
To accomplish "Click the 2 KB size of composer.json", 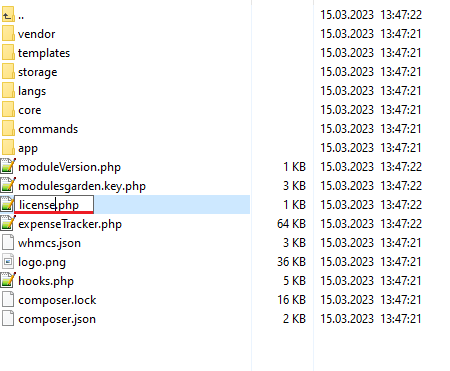I will click(x=295, y=319).
